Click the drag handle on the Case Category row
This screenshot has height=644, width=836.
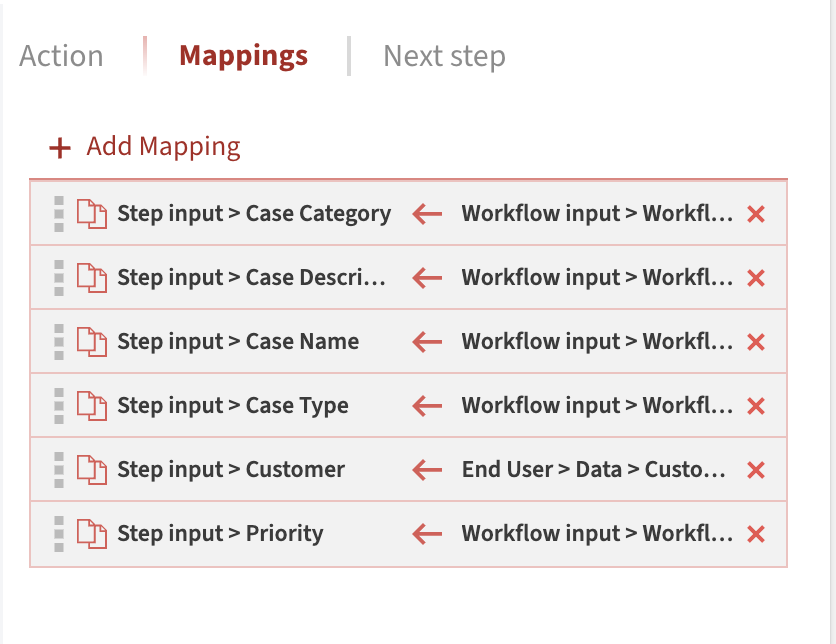point(59,213)
